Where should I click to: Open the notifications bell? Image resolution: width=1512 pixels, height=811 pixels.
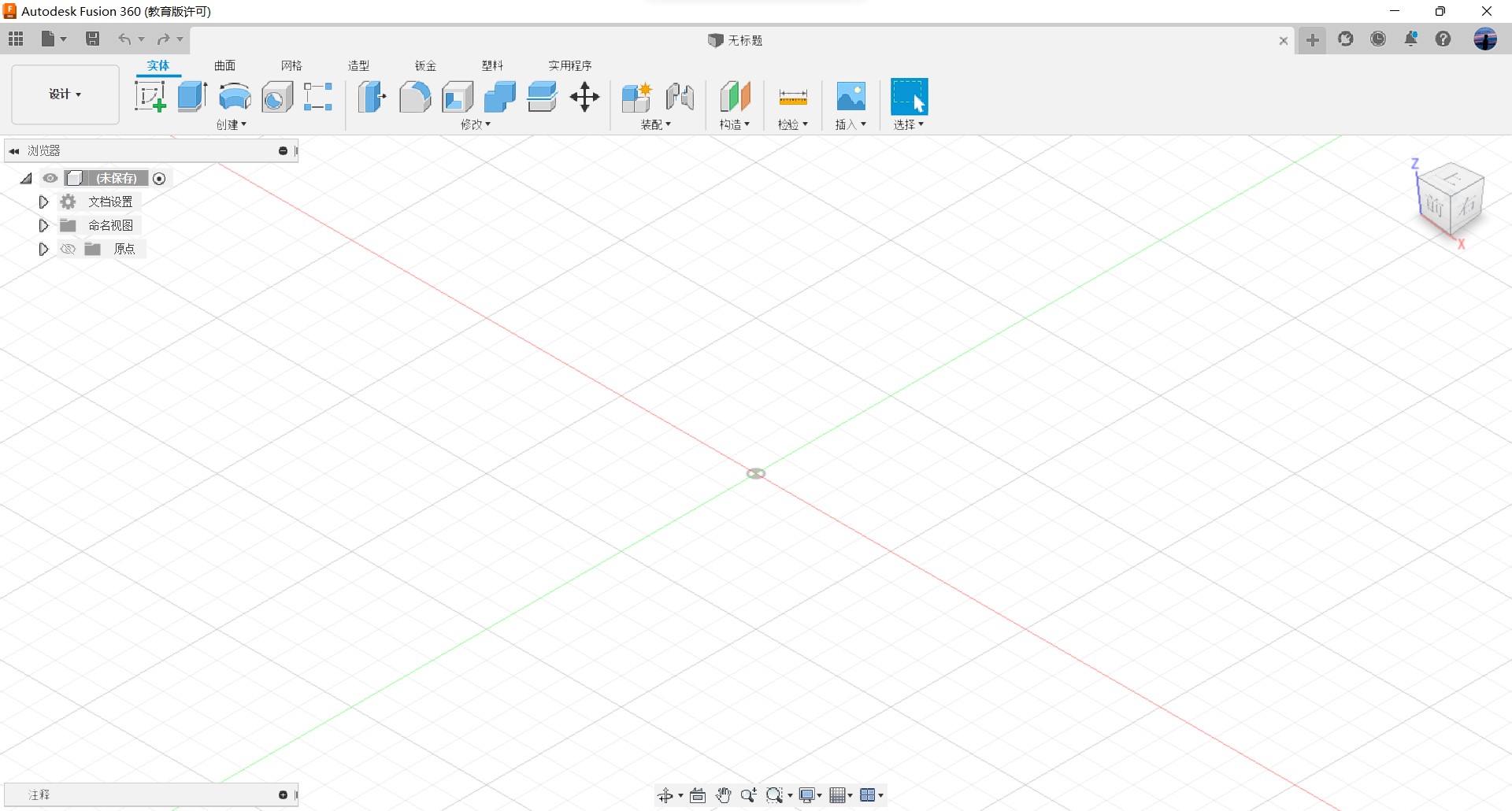coord(1410,39)
